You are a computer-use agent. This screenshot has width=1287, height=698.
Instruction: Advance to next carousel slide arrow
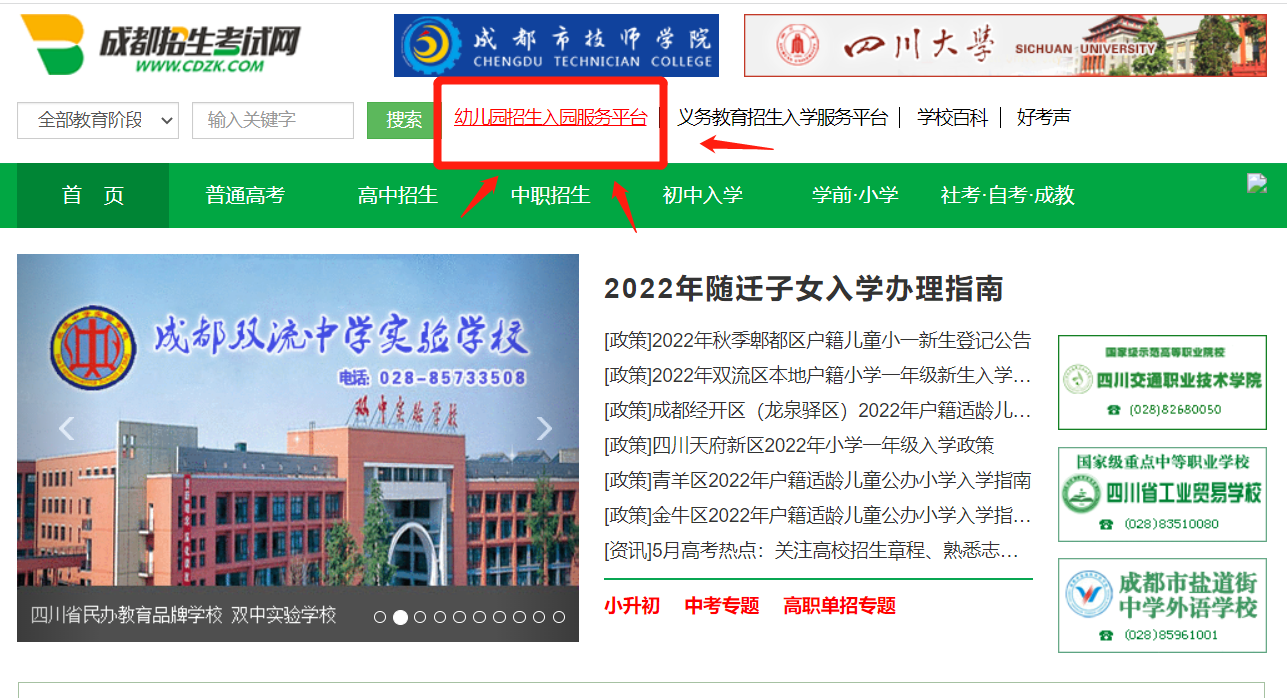pos(544,429)
